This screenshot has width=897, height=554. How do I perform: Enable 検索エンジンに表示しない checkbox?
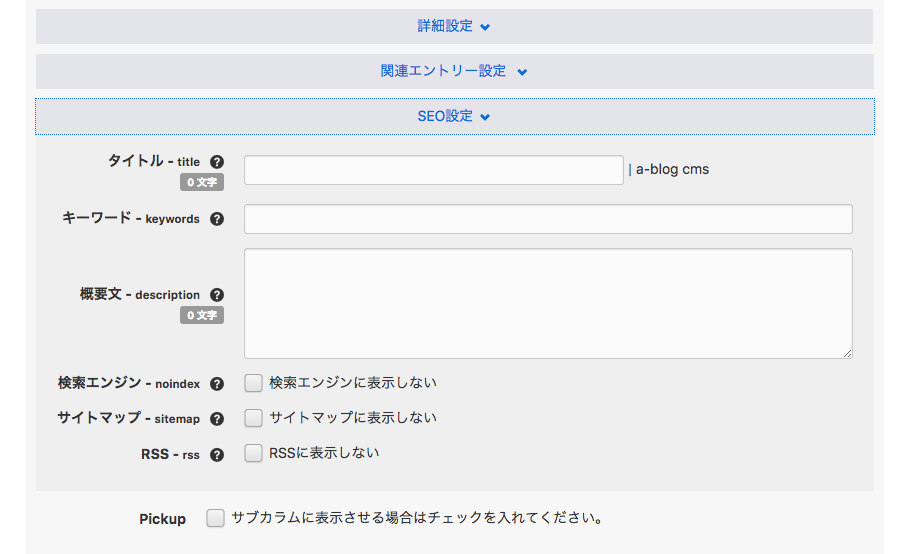click(254, 383)
